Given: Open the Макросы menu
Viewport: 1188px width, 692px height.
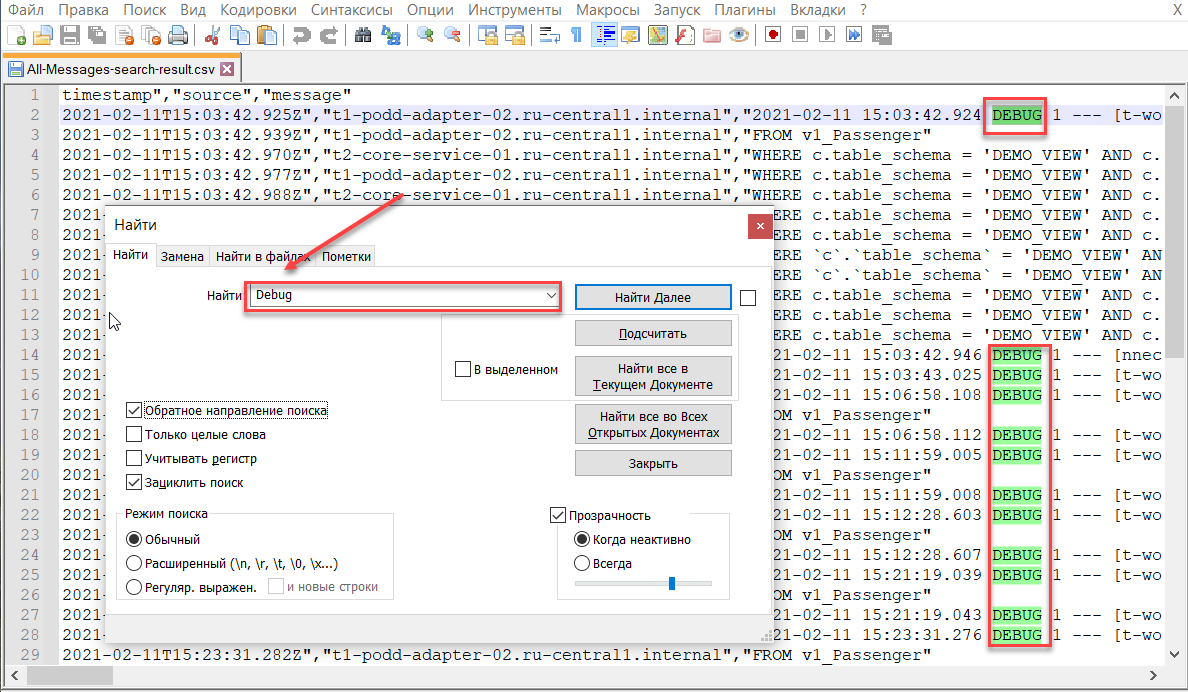Looking at the screenshot, I should coord(610,10).
